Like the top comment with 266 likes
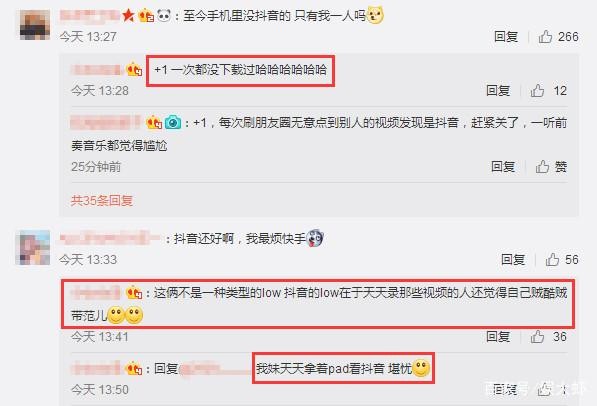This screenshot has width=597, height=406. click(545, 37)
